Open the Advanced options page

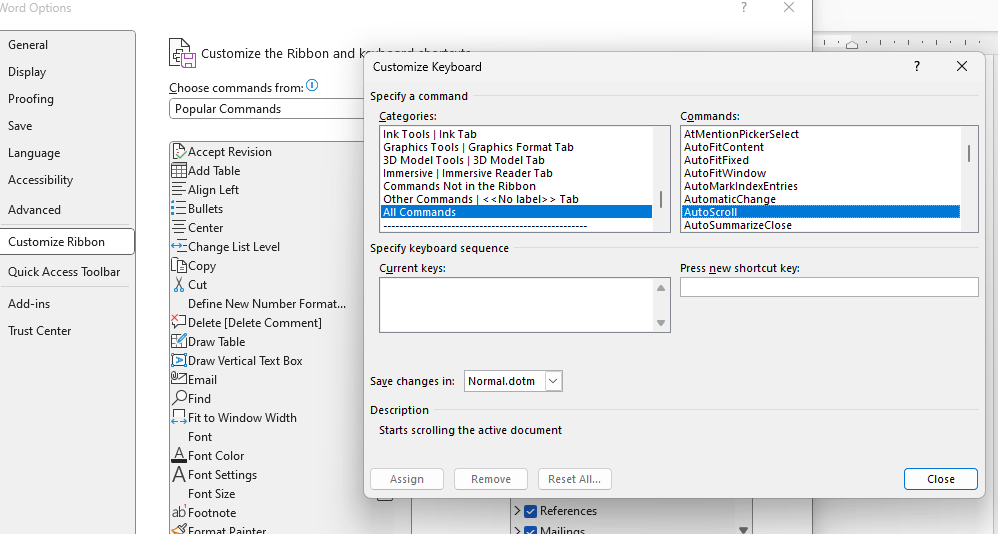(x=67, y=209)
